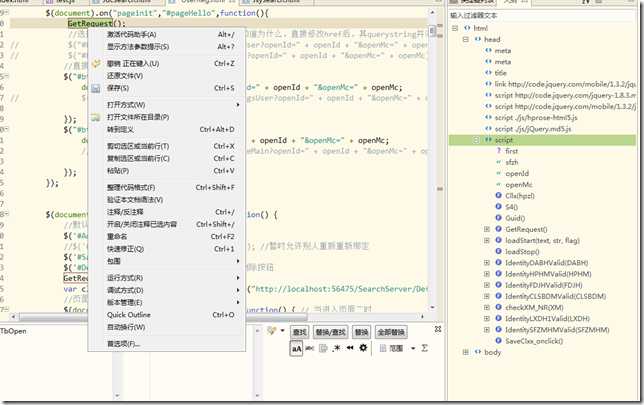644x405 pixels.
Task: Open dropdown arrow next to search history icon
Action: click(283, 331)
